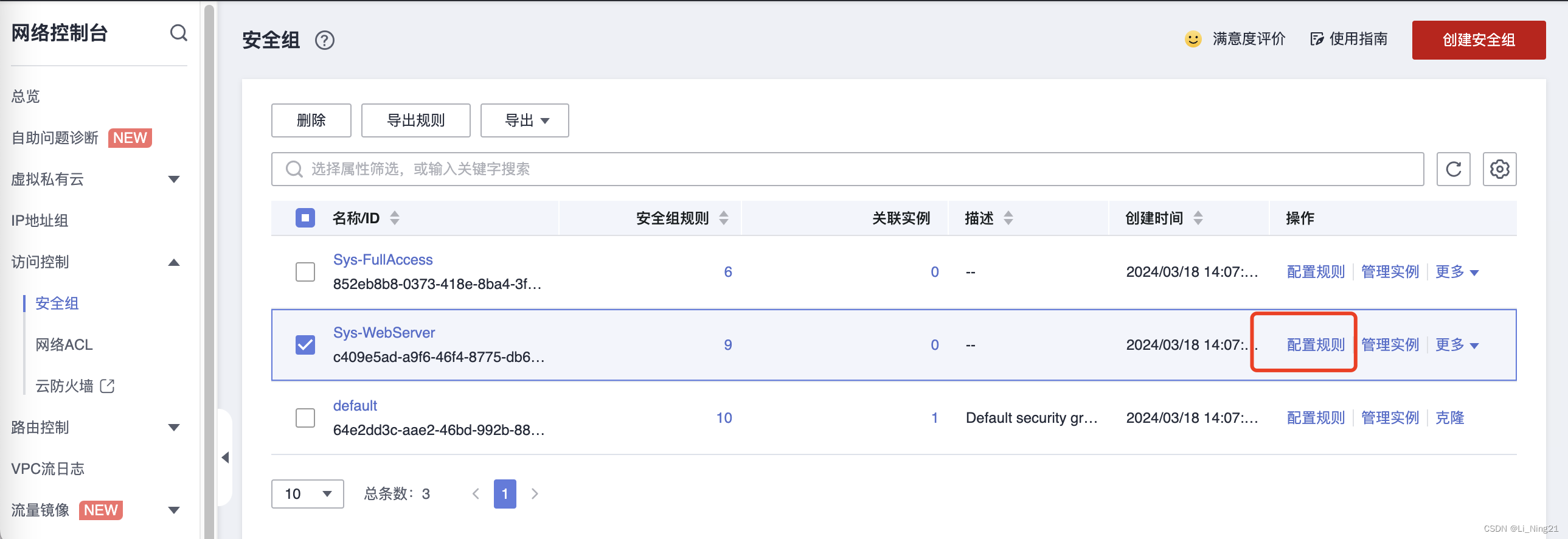This screenshot has width=1568, height=539.
Task: Sort by 名称/ID column arrows
Action: tap(395, 217)
